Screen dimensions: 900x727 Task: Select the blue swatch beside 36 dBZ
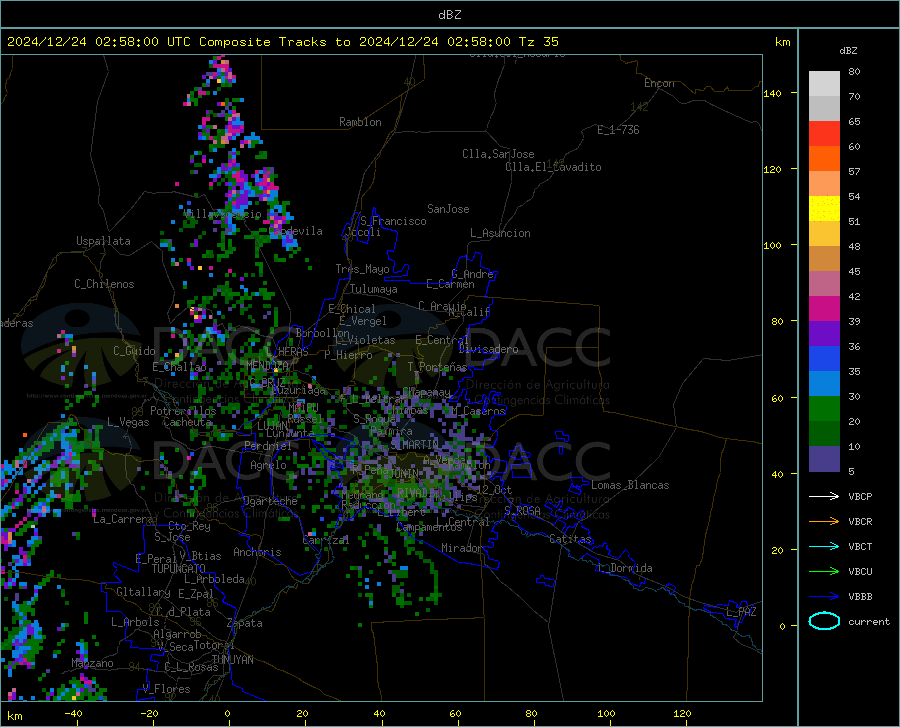pos(824,359)
